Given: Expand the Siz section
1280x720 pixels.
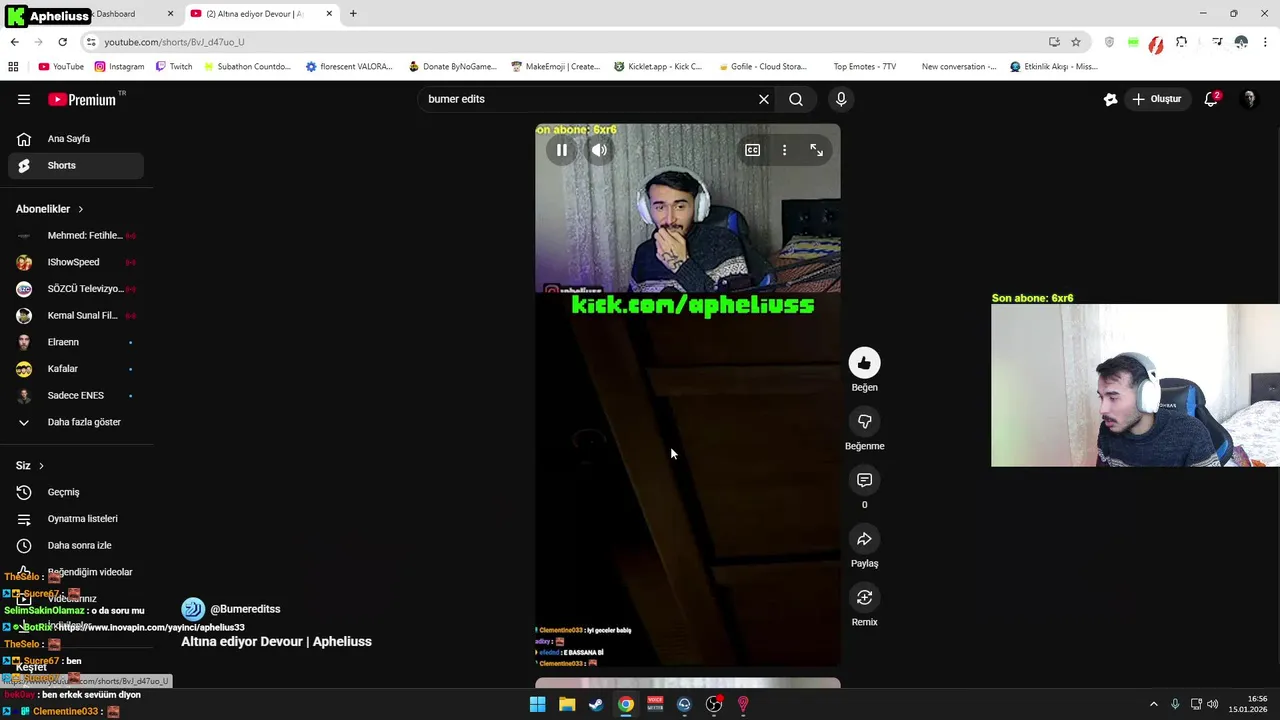Looking at the screenshot, I should 30,466.
